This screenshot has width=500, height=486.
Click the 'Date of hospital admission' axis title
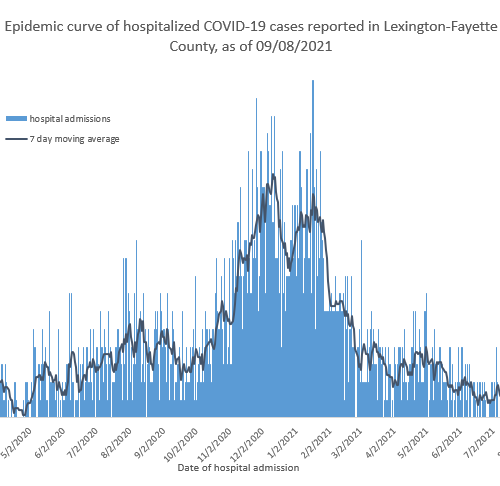(238, 468)
